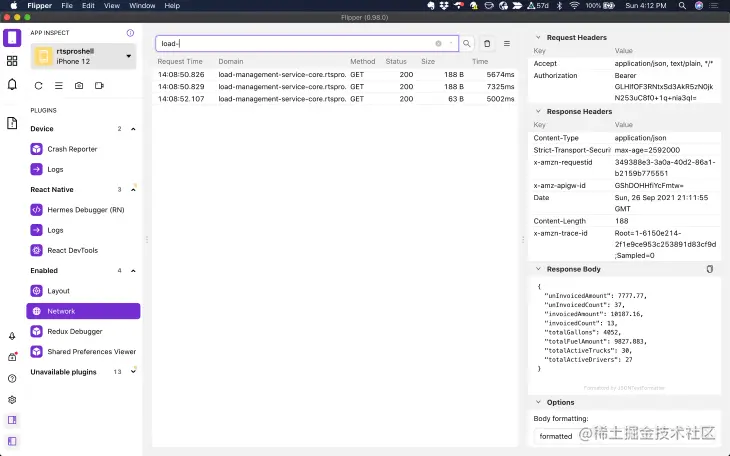The height and width of the screenshot is (456, 730).
Task: Open the search field history dropdown arrow
Action: [x=451, y=43]
